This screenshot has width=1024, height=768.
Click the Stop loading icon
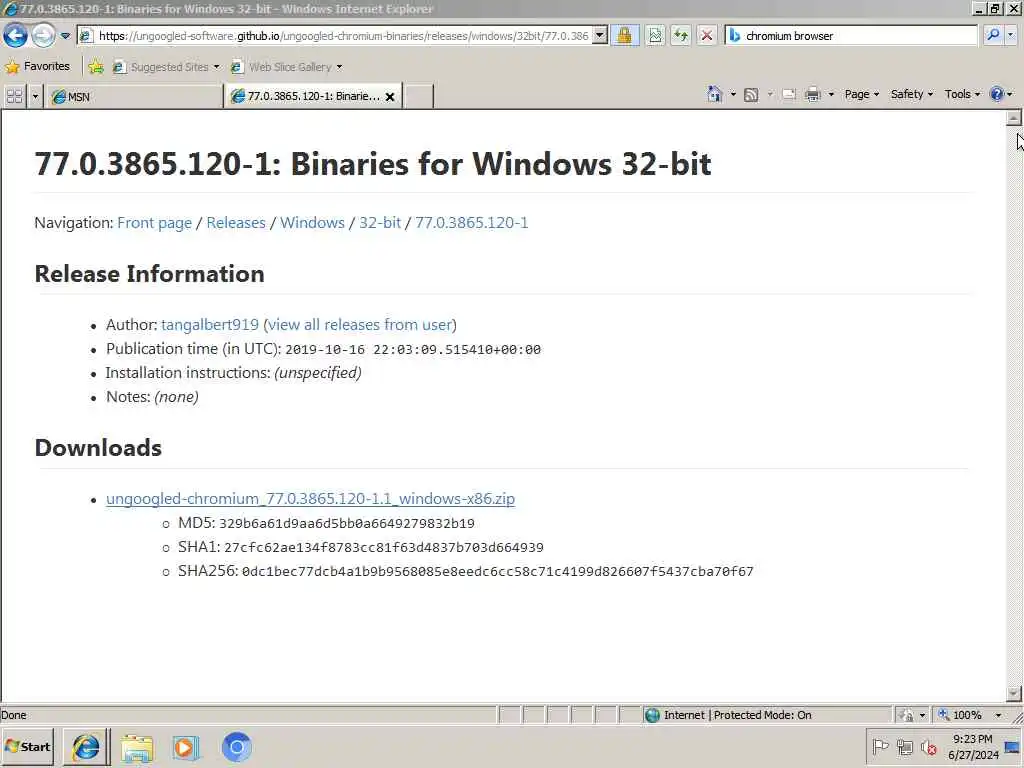707,36
